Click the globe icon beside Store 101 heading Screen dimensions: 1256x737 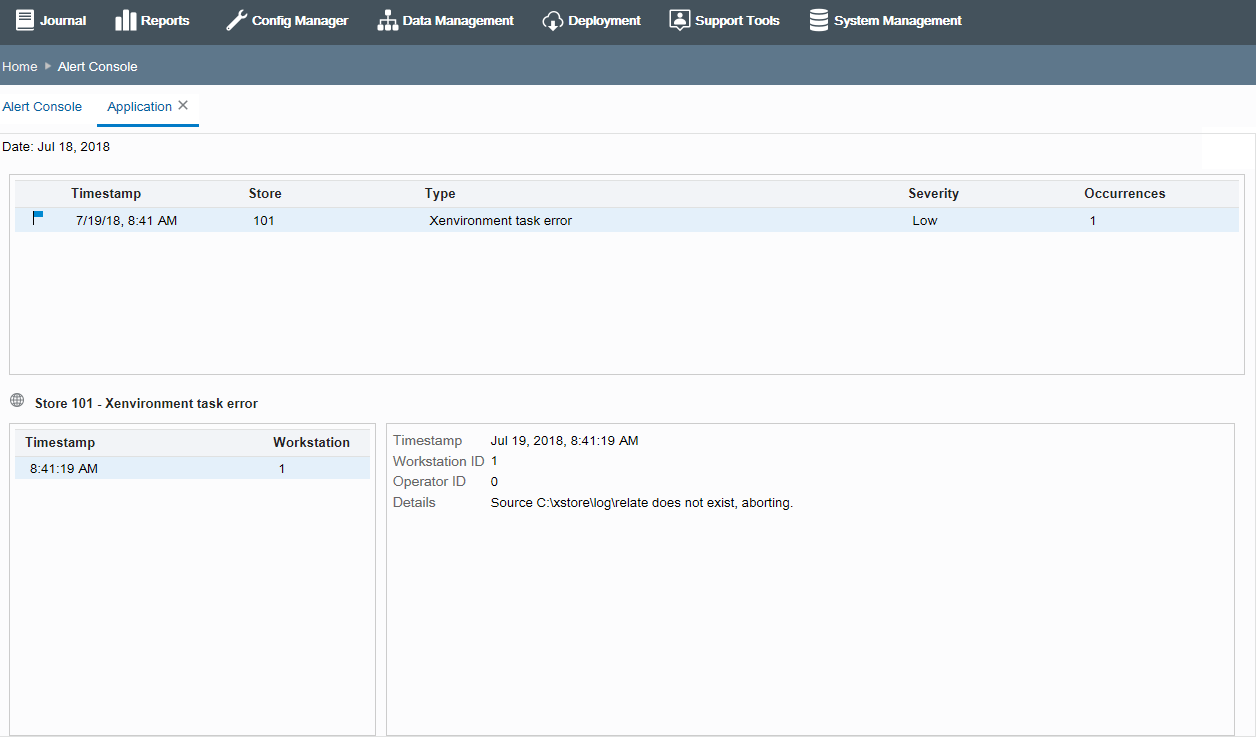click(17, 400)
